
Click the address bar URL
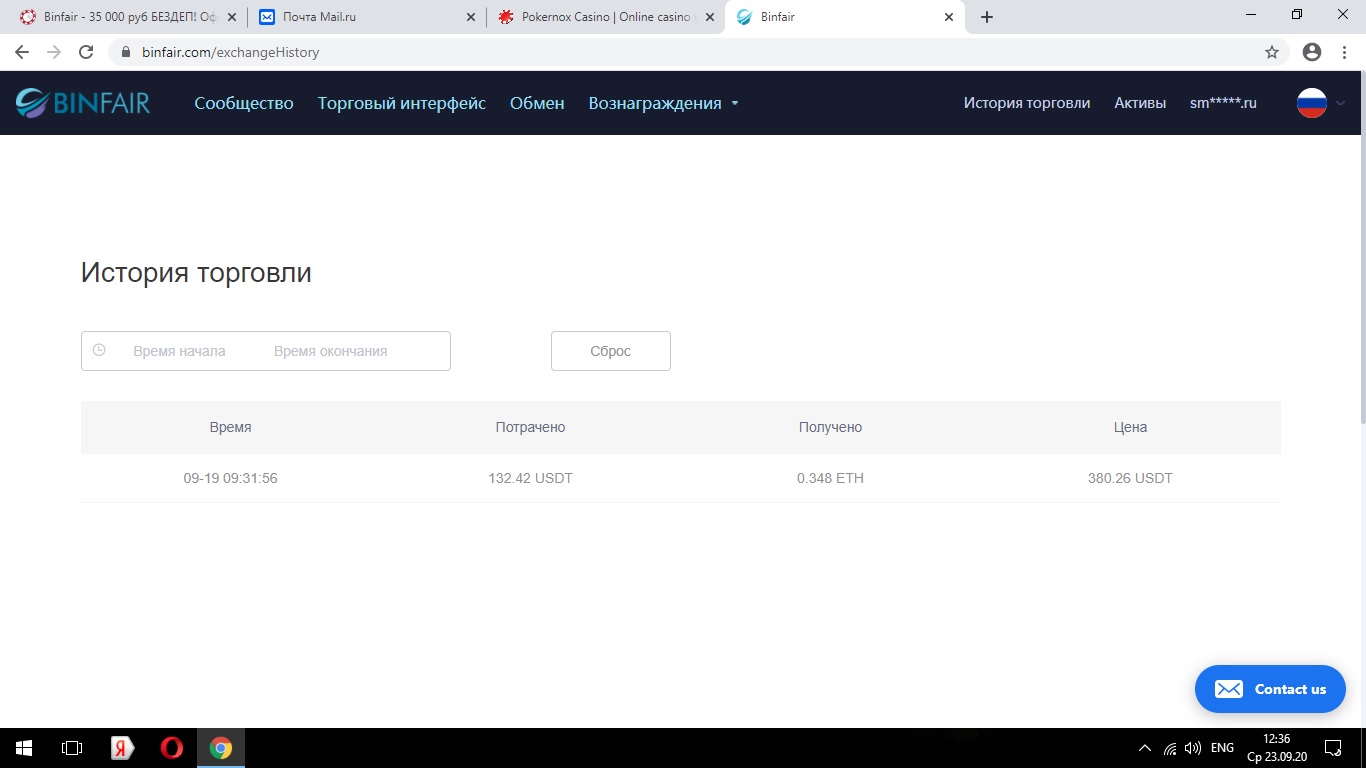pyautogui.click(x=230, y=52)
